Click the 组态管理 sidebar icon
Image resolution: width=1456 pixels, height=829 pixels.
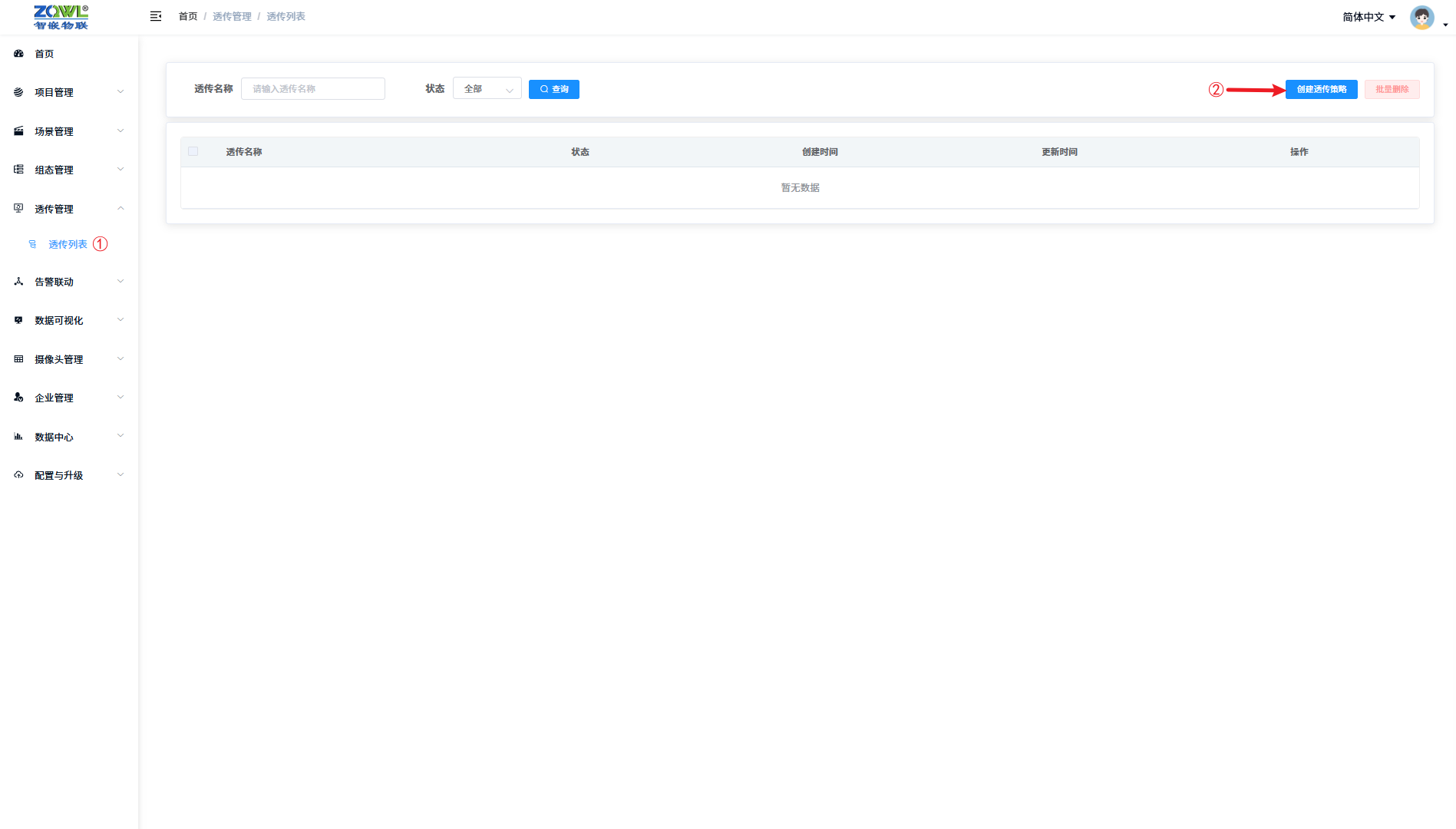point(18,170)
